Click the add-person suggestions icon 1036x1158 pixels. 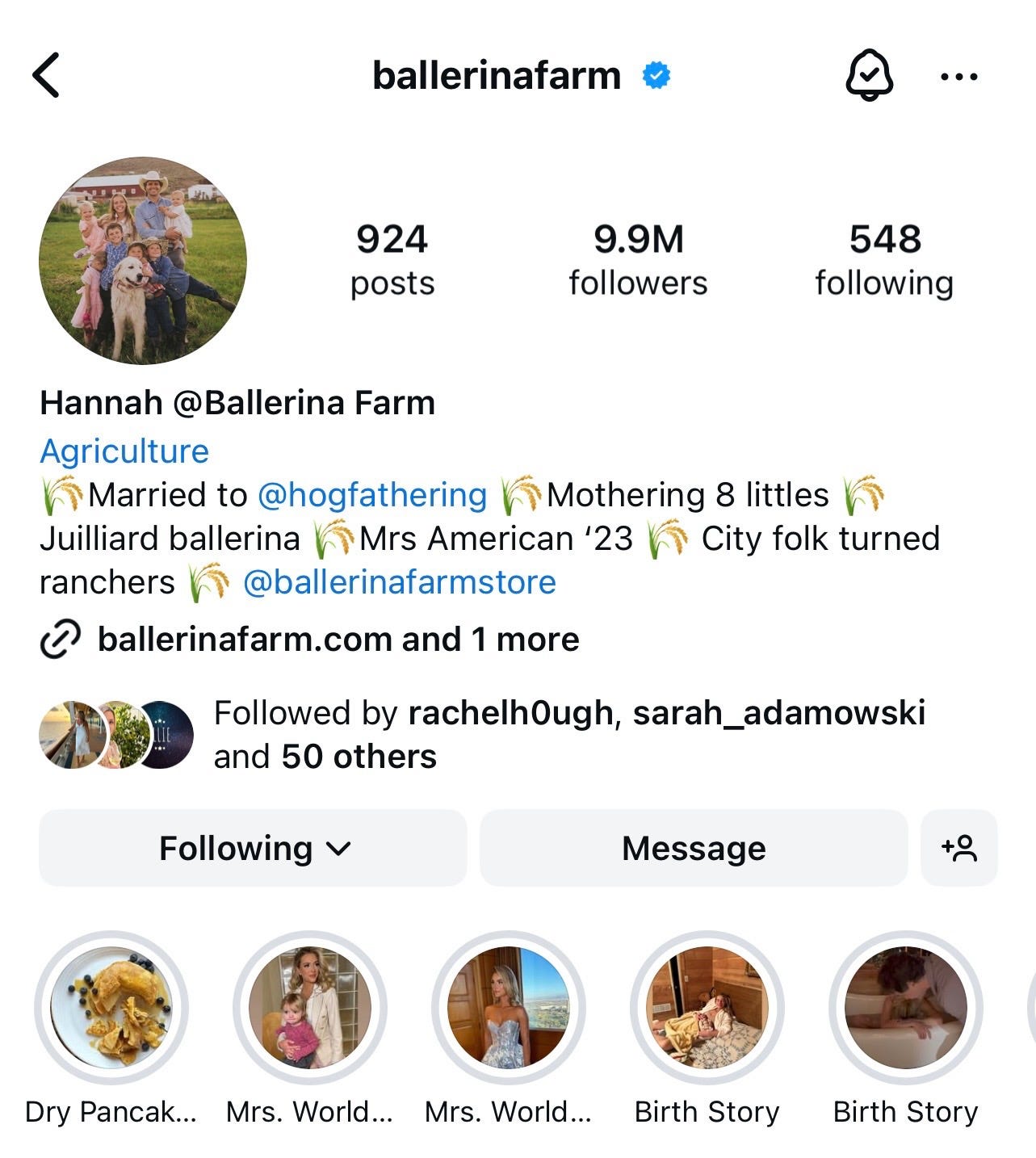959,848
